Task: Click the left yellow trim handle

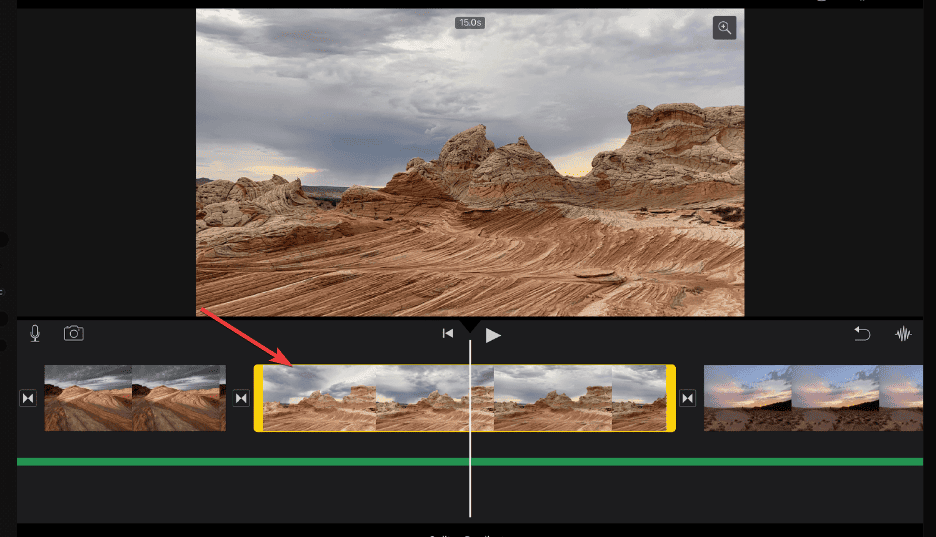Action: pyautogui.click(x=258, y=398)
